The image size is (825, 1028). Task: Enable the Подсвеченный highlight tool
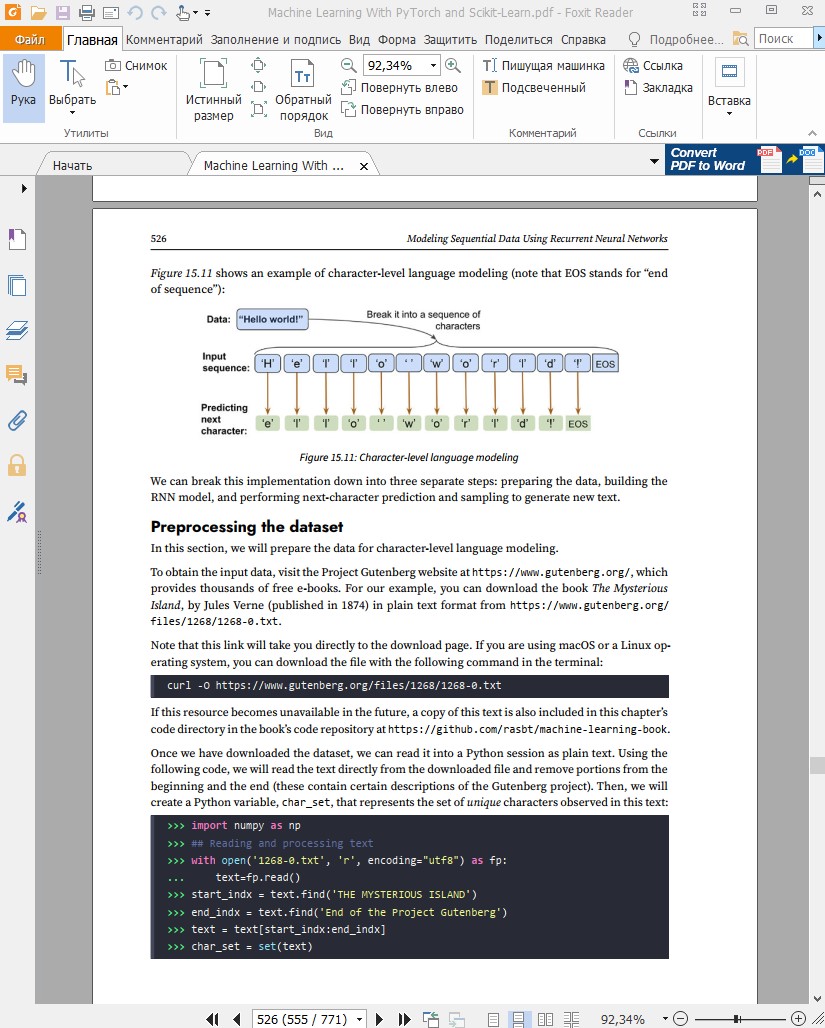(x=534, y=88)
